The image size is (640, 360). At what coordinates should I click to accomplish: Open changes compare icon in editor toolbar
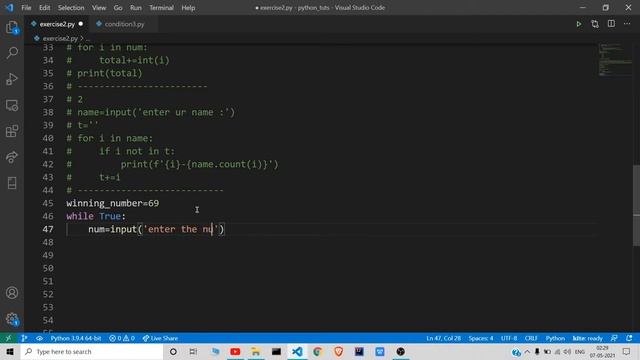pos(595,24)
